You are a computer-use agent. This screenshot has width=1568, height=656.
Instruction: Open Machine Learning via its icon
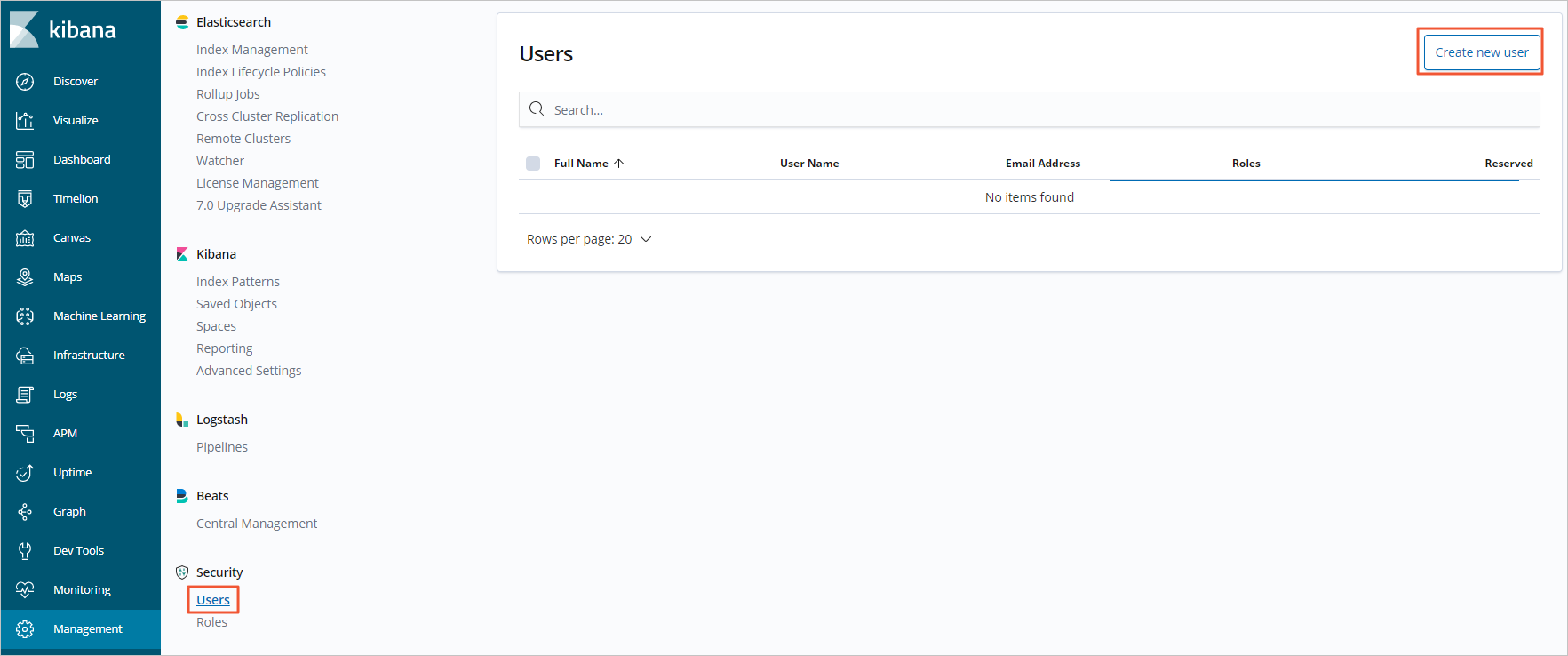point(25,316)
